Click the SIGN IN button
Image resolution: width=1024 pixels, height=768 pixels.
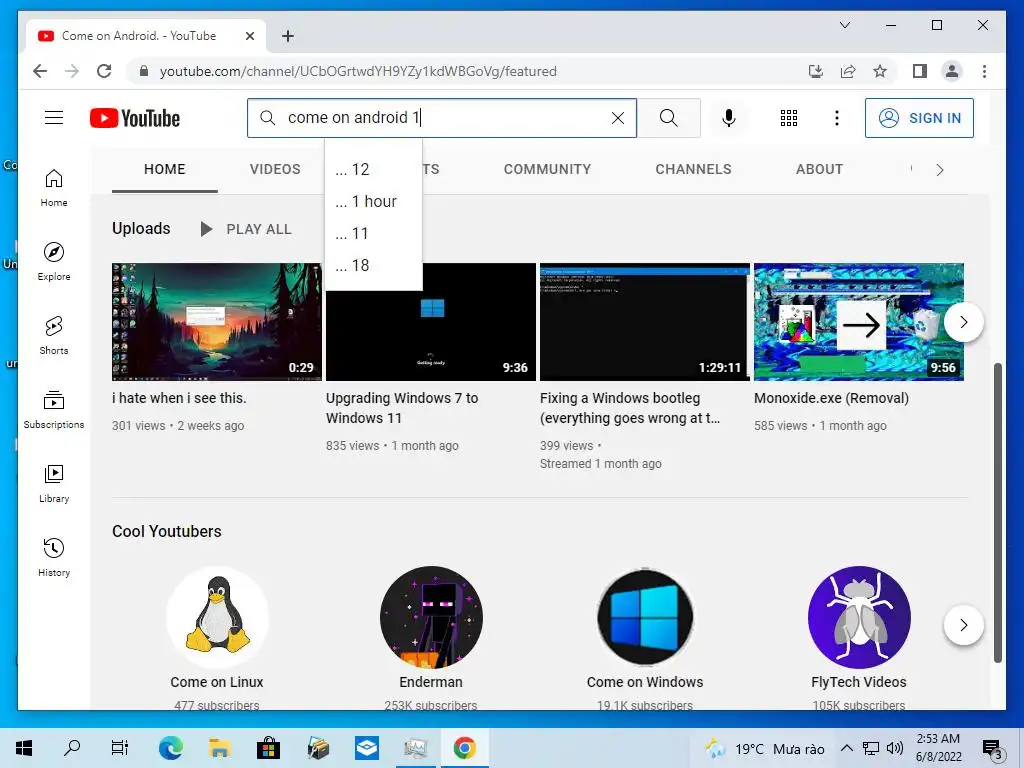click(x=919, y=118)
